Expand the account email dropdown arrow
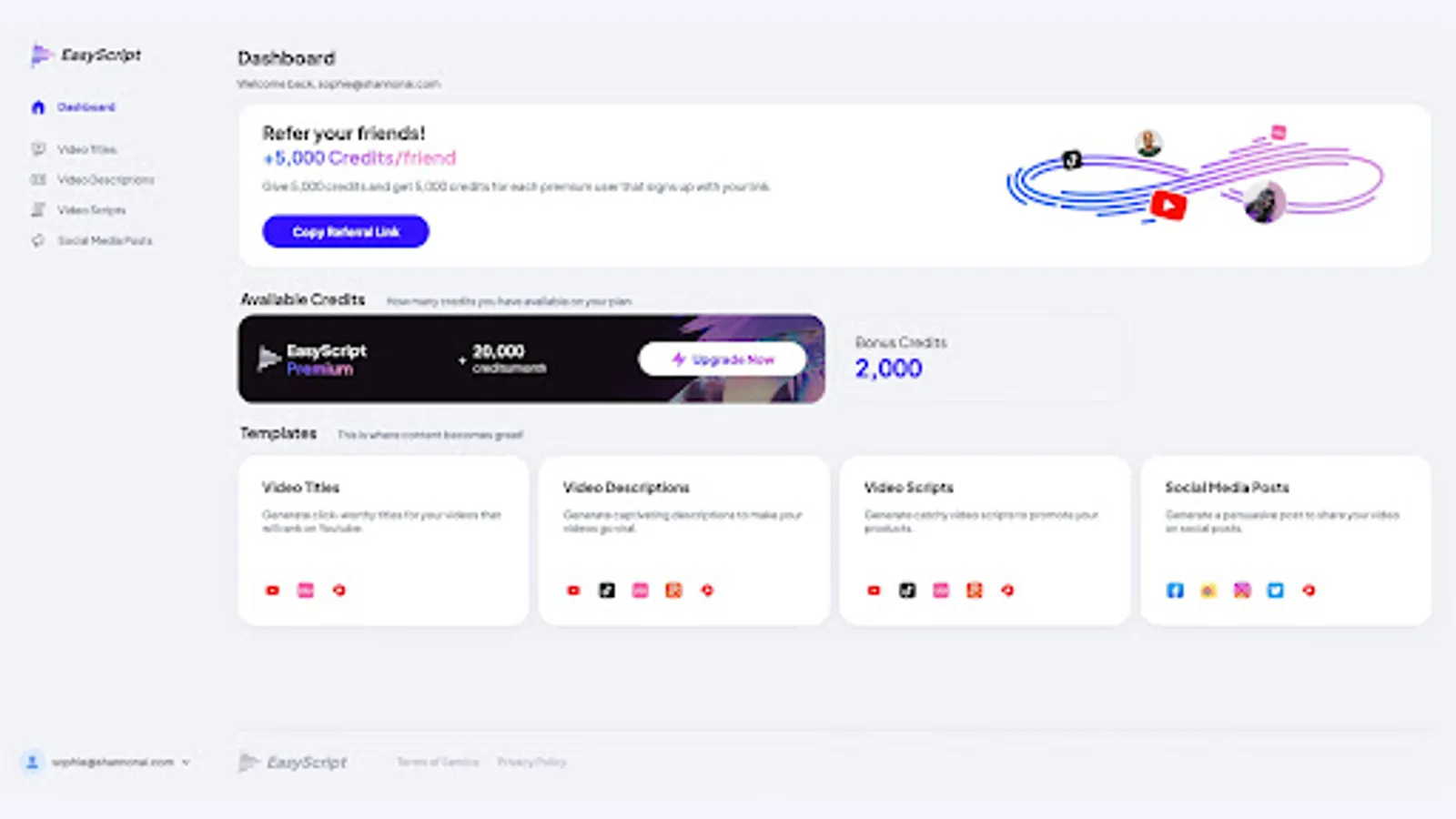The image size is (1456, 819). click(x=187, y=763)
